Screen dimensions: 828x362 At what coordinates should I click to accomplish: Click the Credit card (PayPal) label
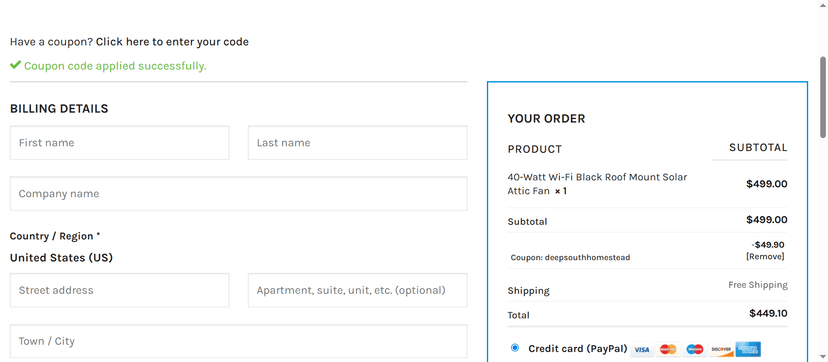point(578,348)
